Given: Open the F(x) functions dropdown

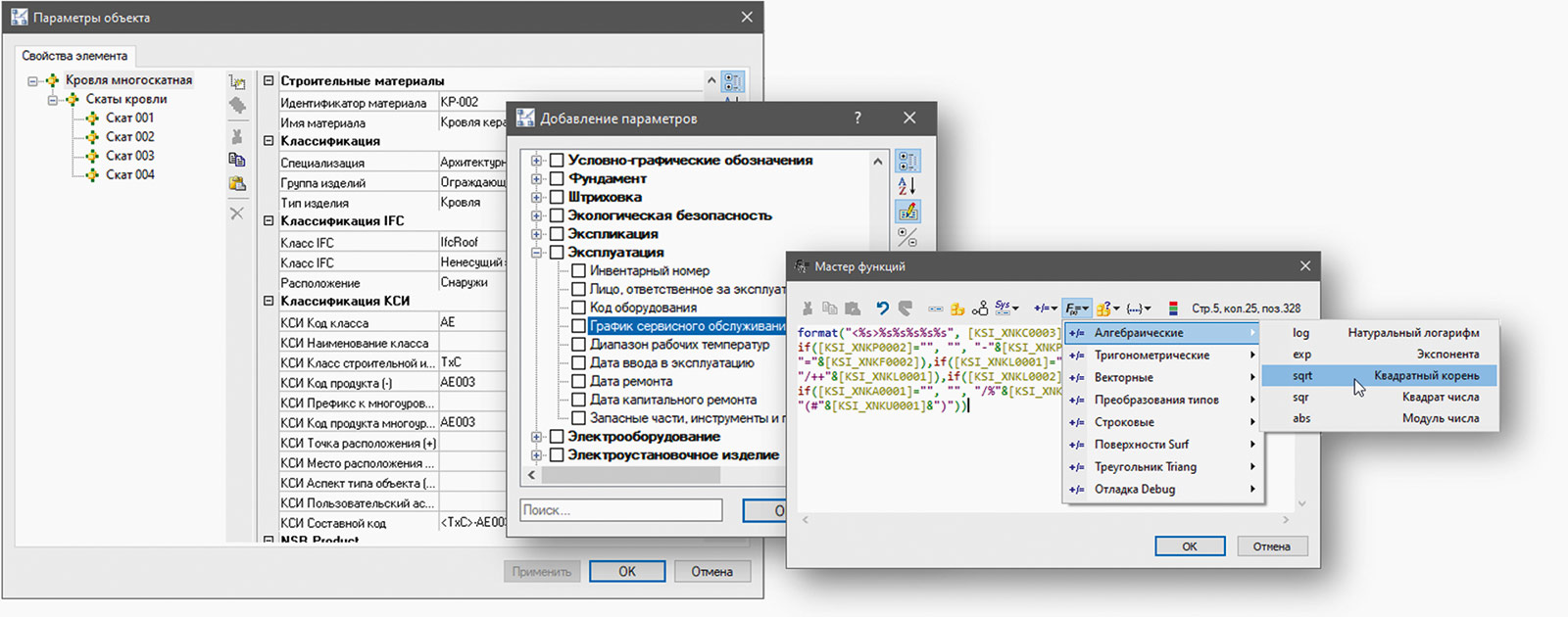Looking at the screenshot, I should point(1077,308).
